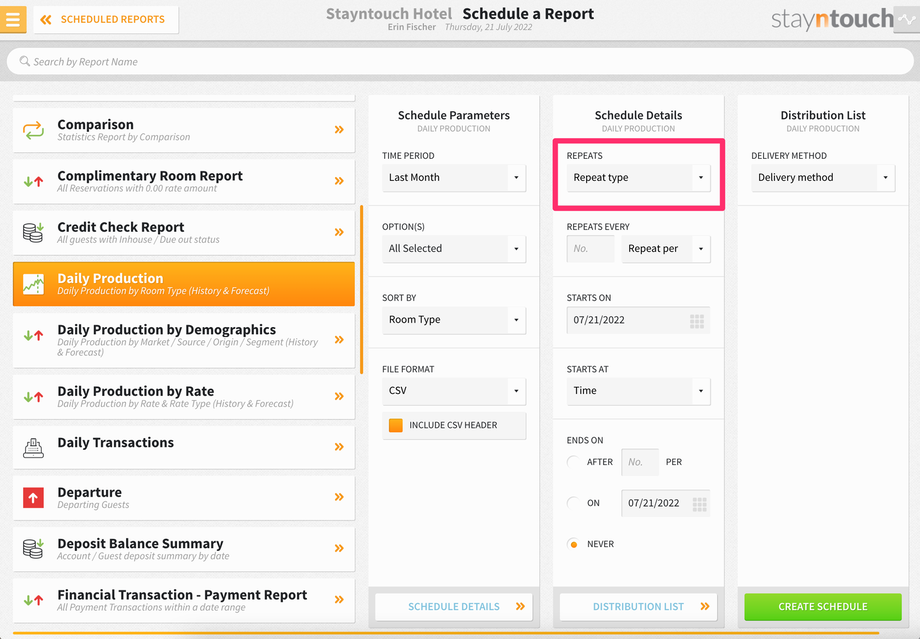This screenshot has height=639, width=920.
Task: Click the green Create Schedule button
Action: tap(823, 607)
